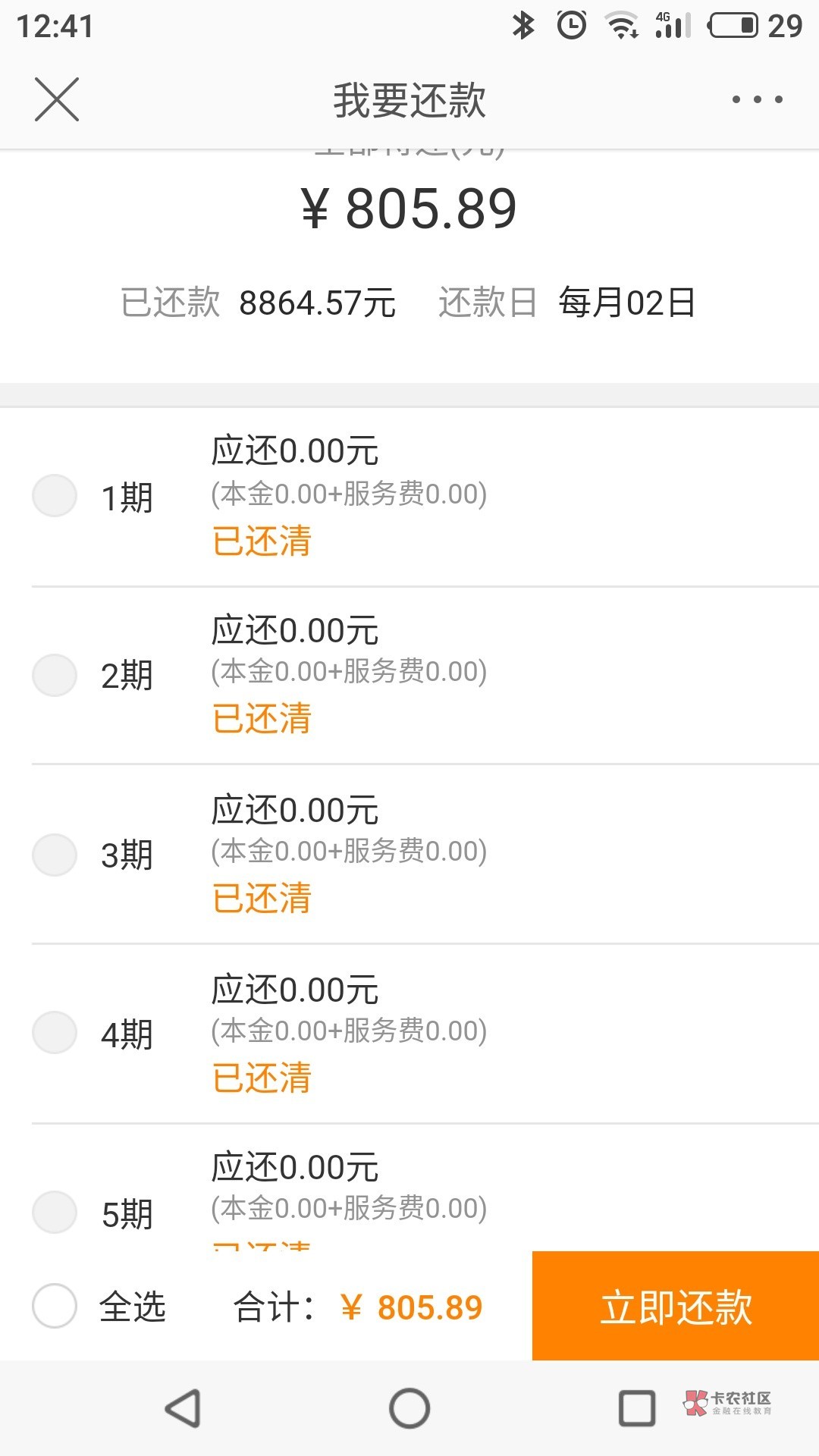Tap the 每月02日 repayment date
Screen dimensions: 819x1456
point(626,303)
